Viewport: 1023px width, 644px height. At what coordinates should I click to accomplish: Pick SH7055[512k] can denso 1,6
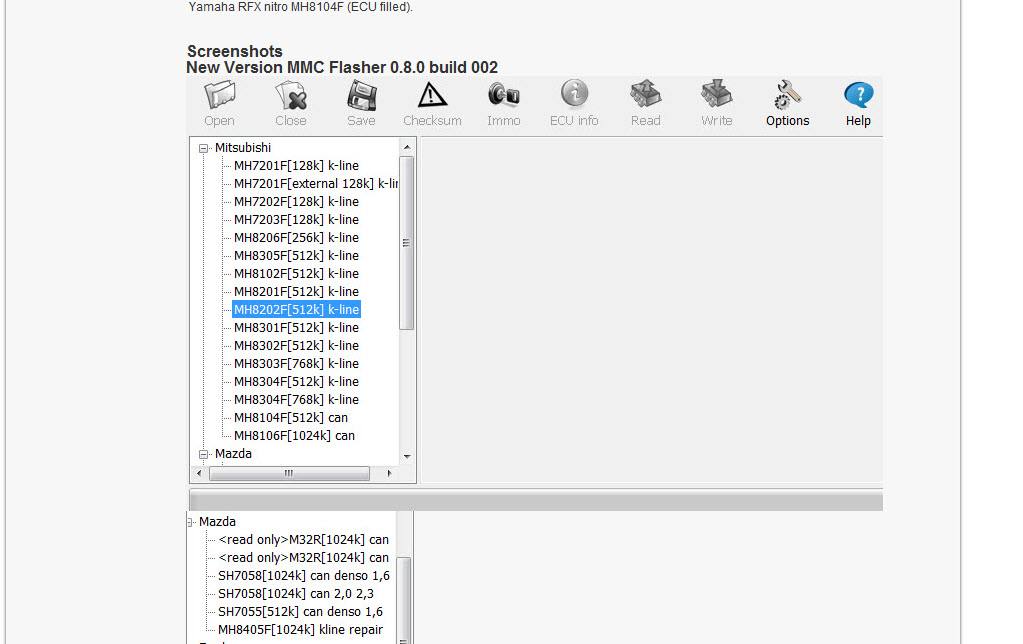[x=300, y=612]
